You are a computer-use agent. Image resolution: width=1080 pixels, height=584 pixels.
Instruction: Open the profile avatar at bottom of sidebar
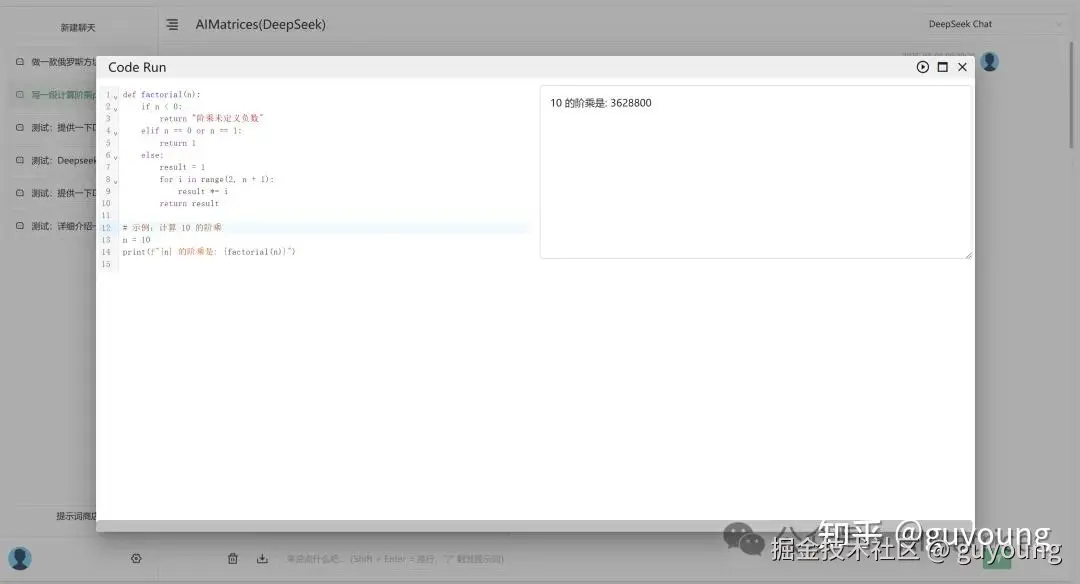tap(20, 558)
